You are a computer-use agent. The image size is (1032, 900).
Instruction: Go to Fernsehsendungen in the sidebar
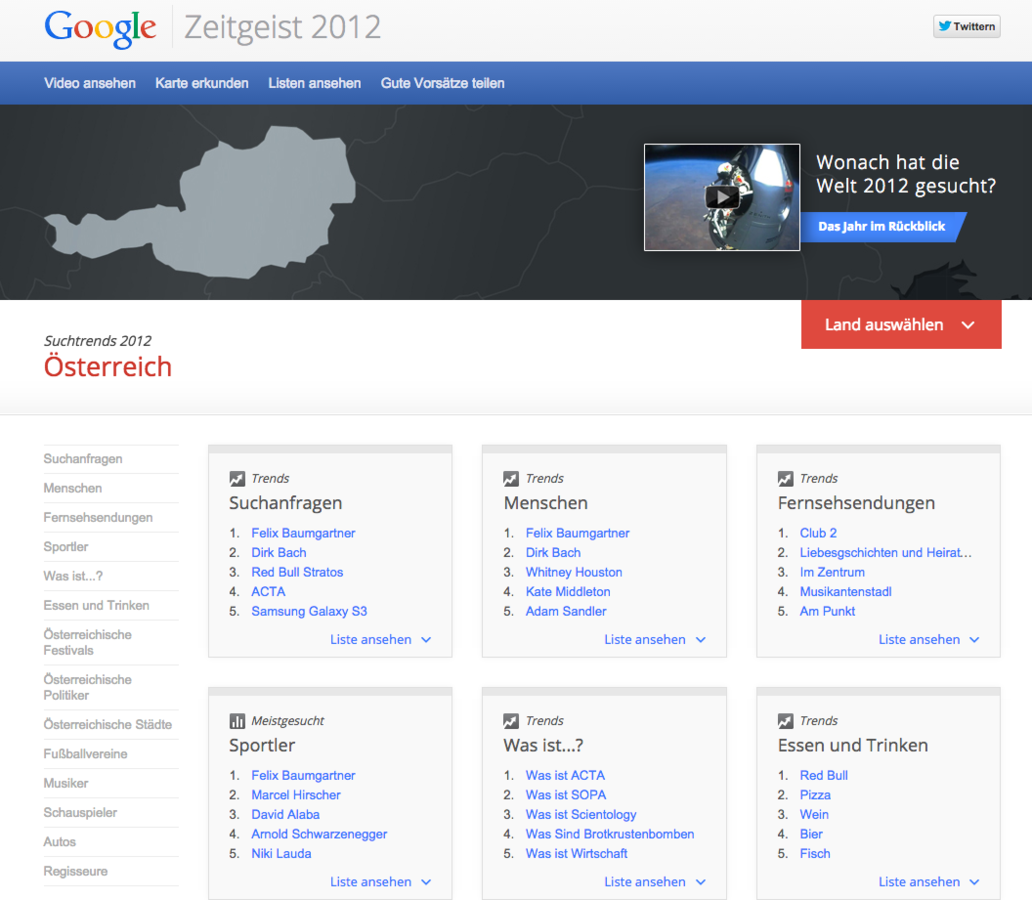[x=98, y=517]
